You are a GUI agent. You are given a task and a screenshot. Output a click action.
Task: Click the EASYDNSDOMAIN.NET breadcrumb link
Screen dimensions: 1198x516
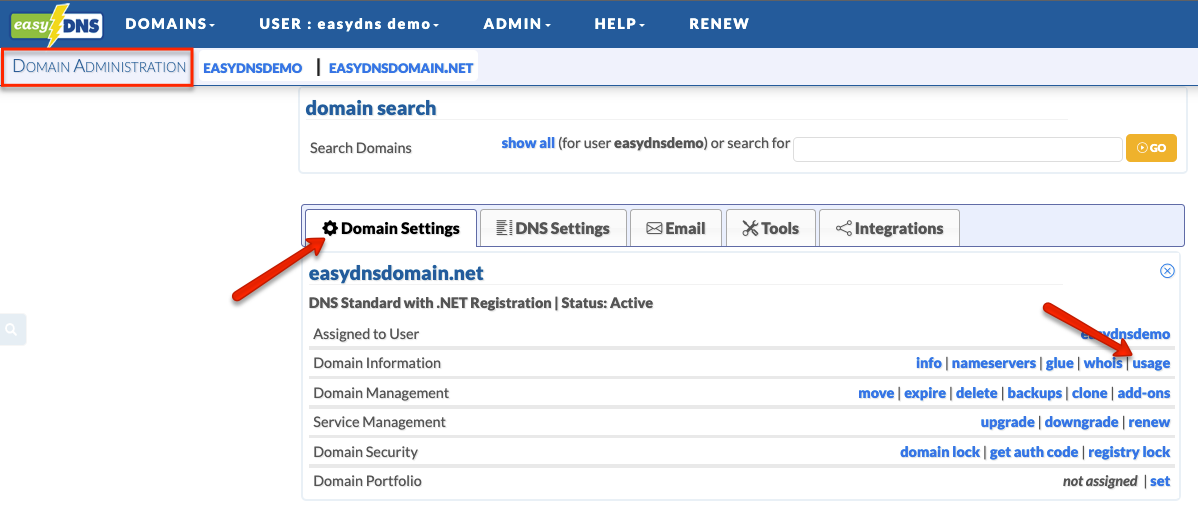[401, 68]
